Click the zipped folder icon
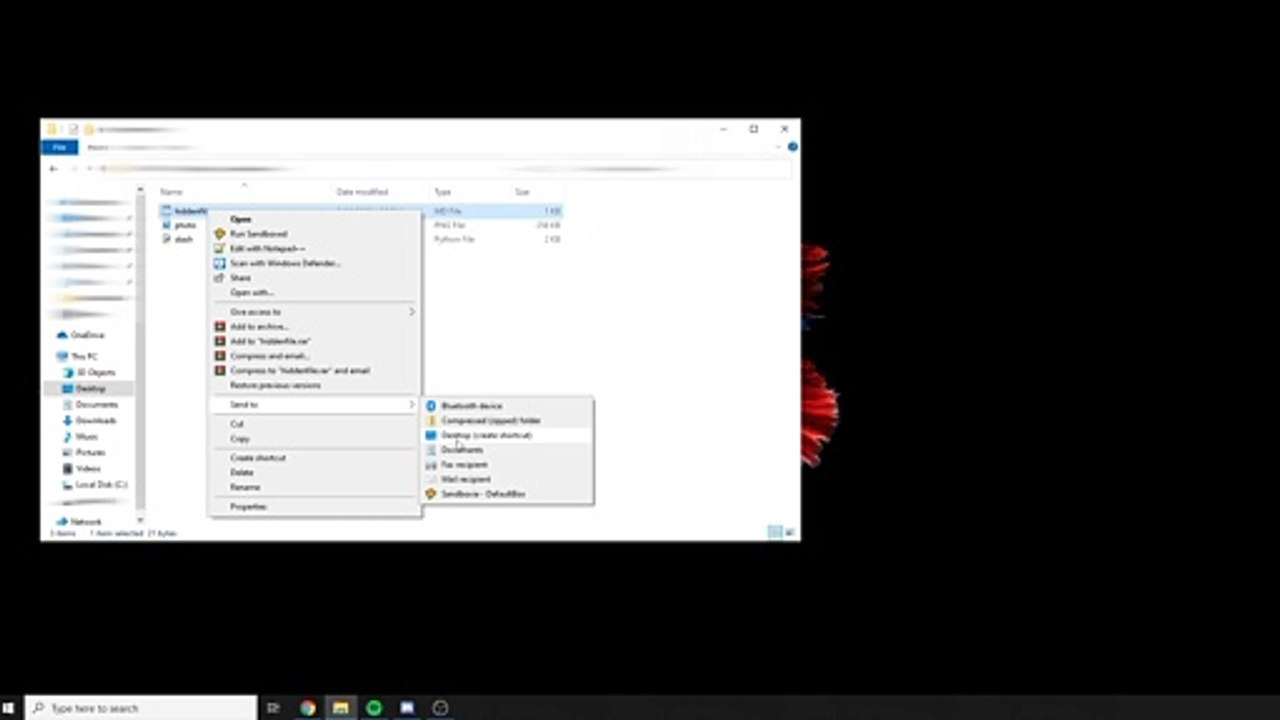1280x720 pixels. click(x=431, y=421)
